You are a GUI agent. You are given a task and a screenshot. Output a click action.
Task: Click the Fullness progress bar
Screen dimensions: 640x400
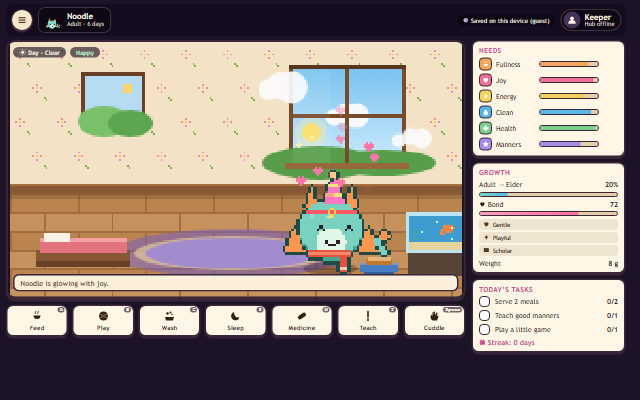pos(569,64)
